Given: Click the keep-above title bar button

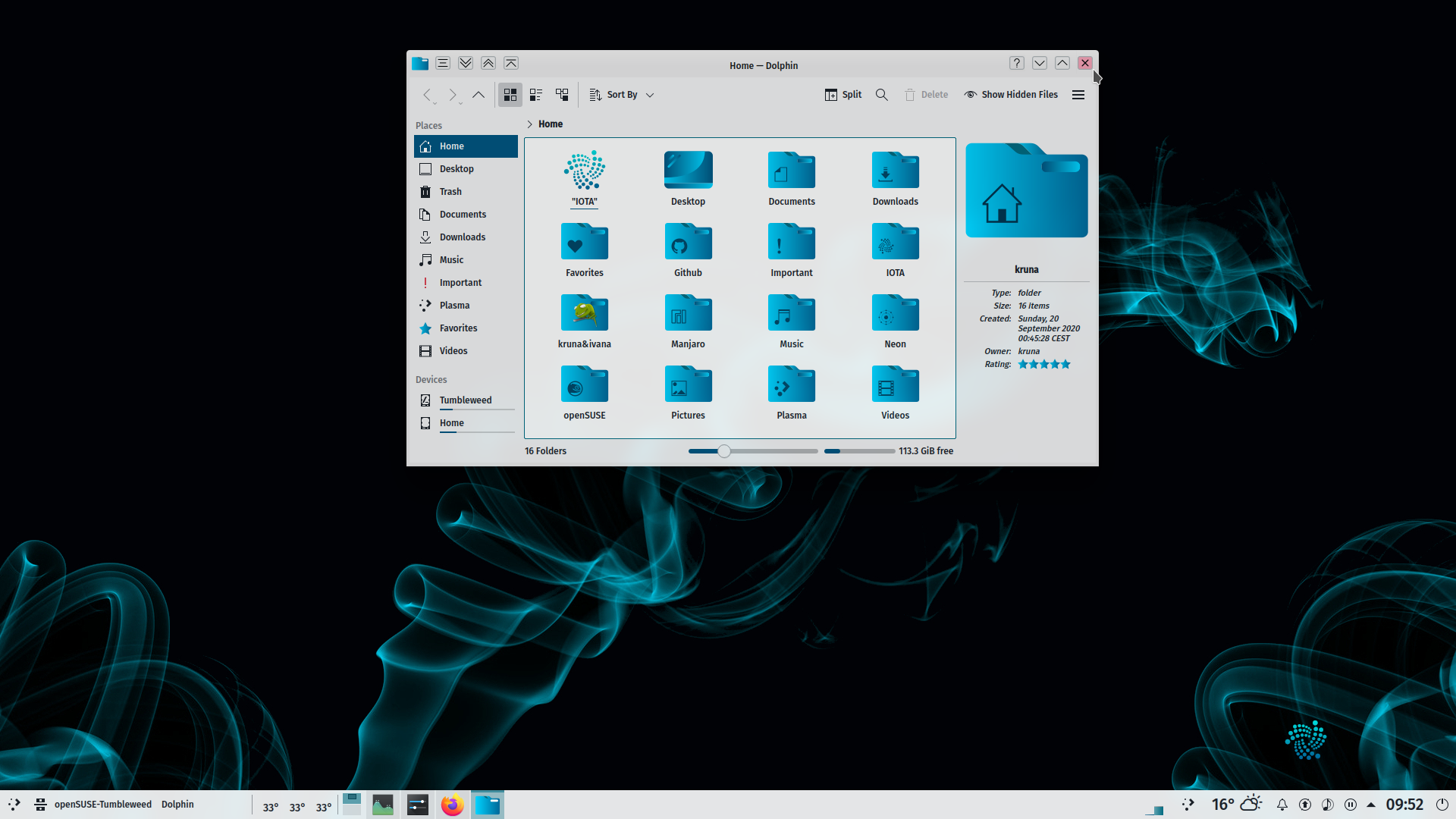Looking at the screenshot, I should (x=511, y=64).
